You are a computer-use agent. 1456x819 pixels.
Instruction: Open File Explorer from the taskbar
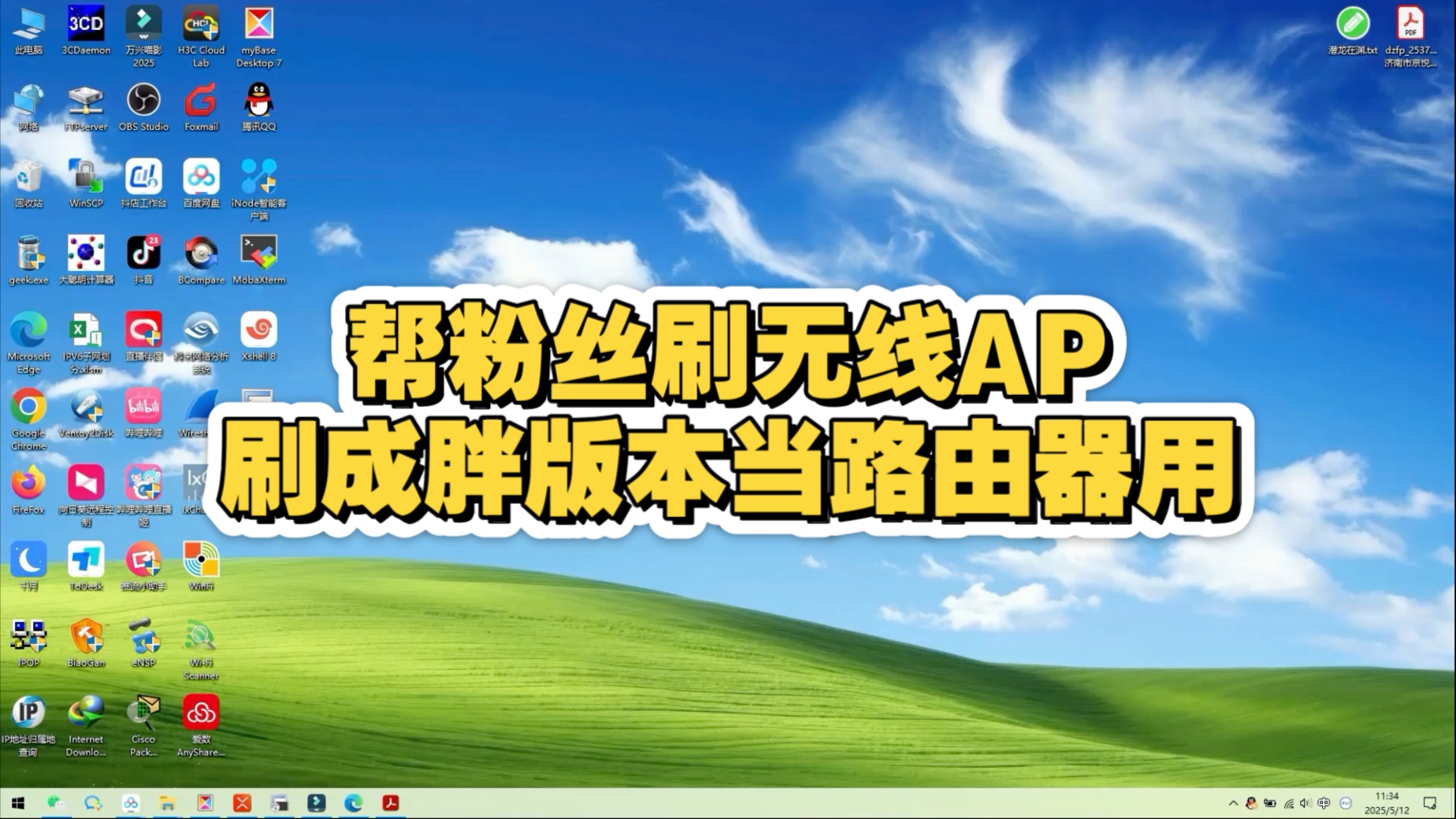(167, 803)
